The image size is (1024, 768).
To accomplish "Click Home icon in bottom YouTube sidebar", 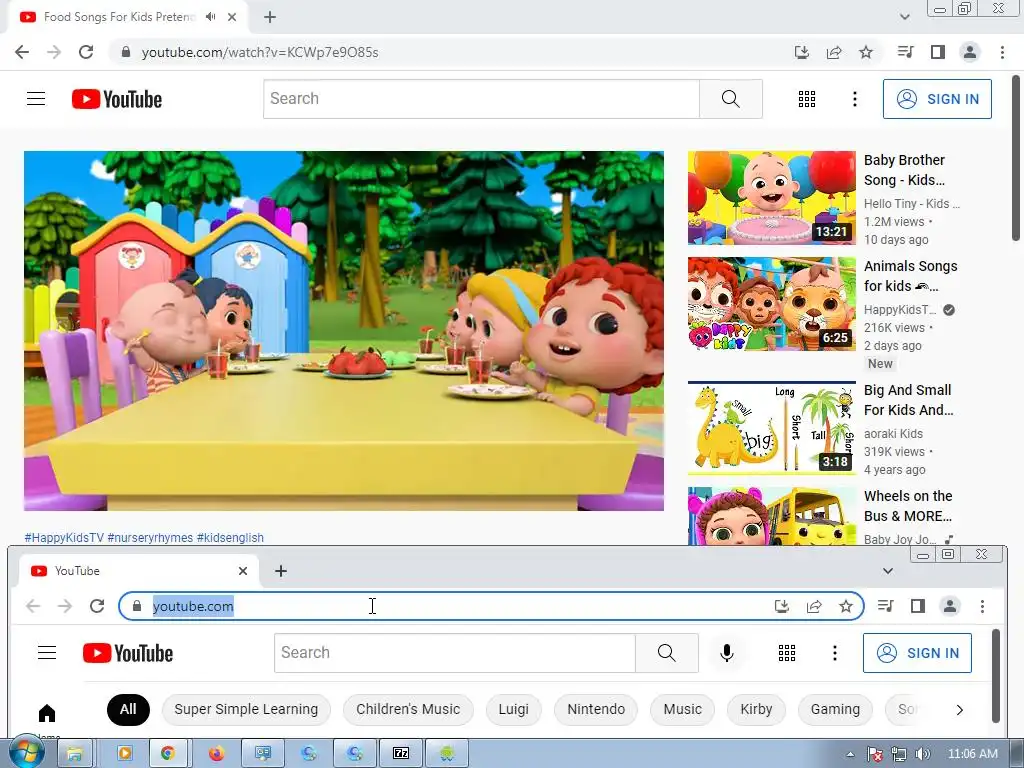I will click(x=47, y=713).
